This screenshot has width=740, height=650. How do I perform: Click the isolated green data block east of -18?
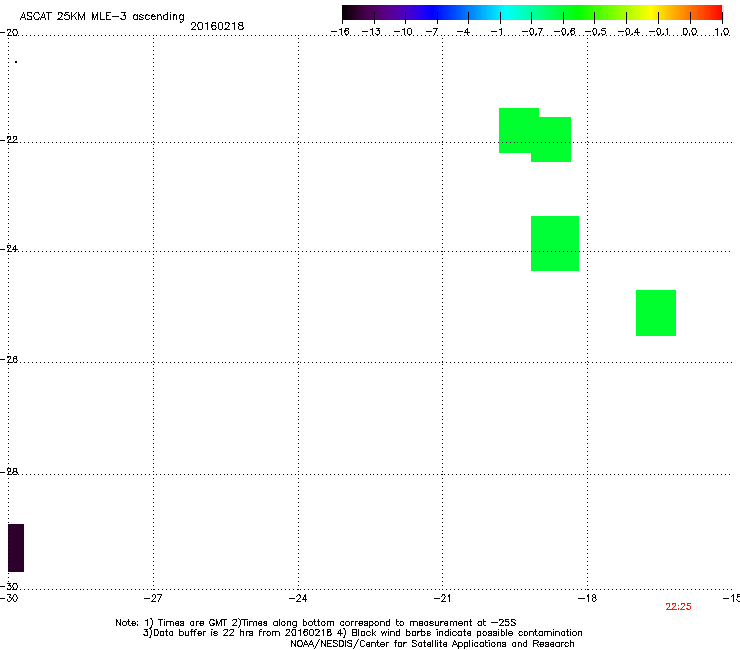[x=656, y=313]
